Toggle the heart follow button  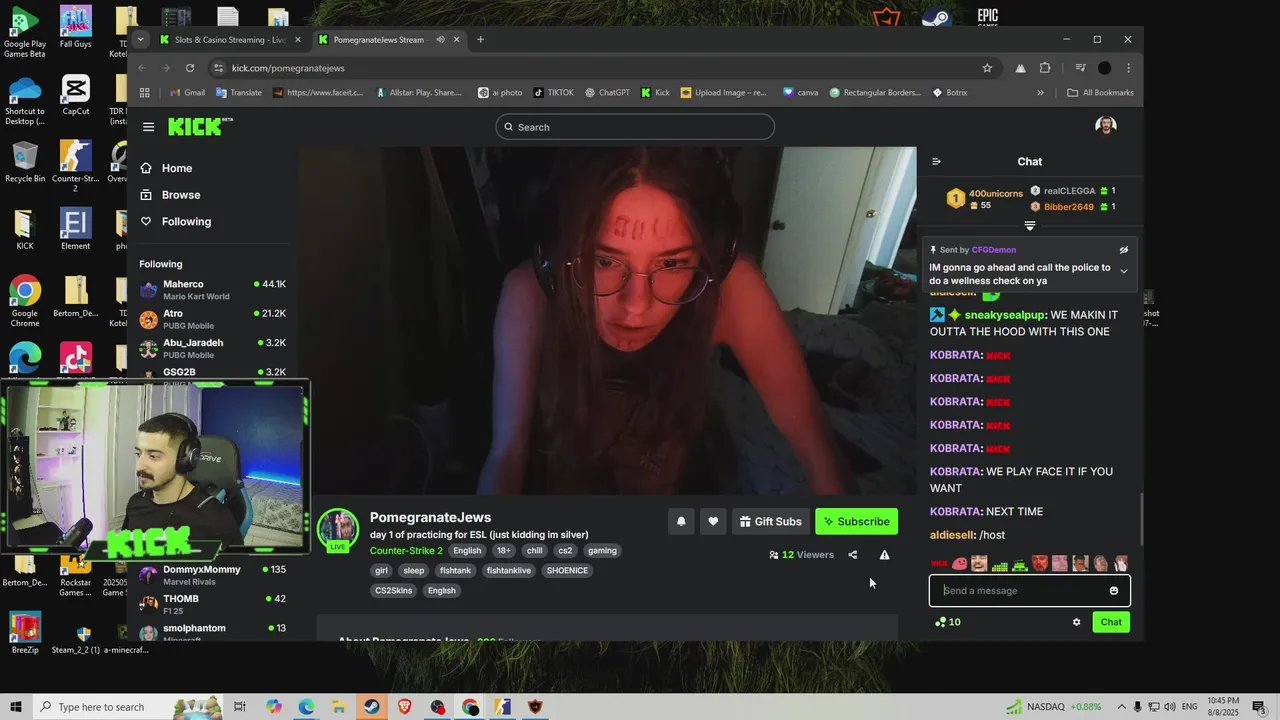[x=713, y=521]
